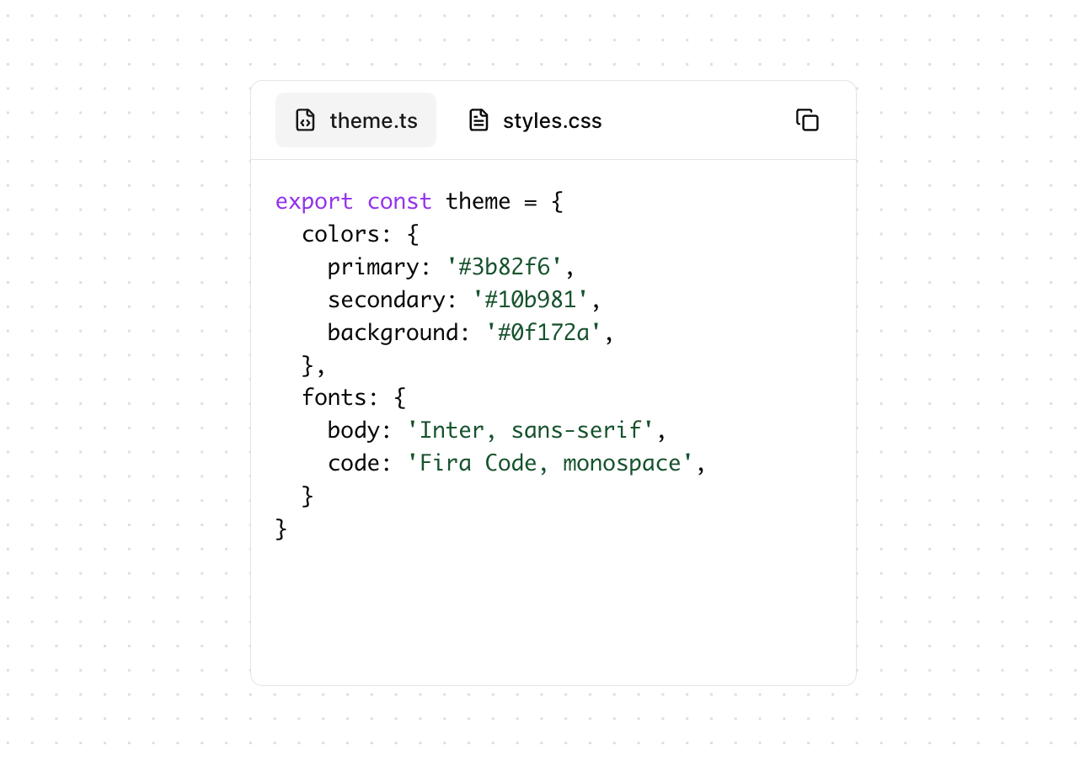
Task: Click the 'Inter, sans-serif' font string
Action: [x=530, y=430]
